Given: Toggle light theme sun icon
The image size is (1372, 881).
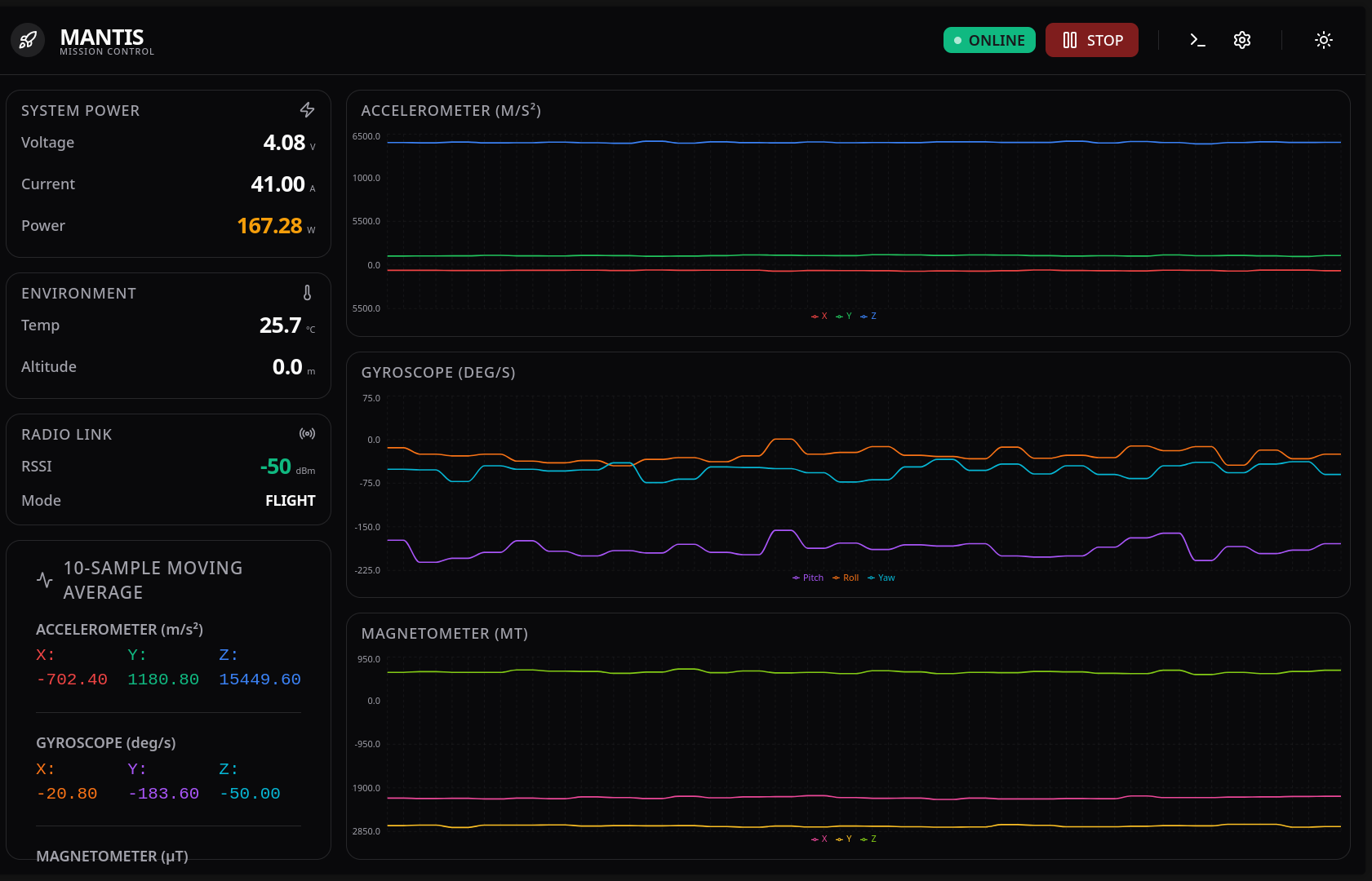Looking at the screenshot, I should point(1324,40).
